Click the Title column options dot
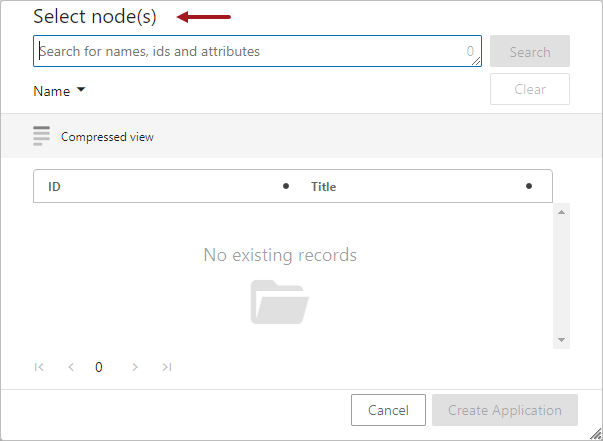Image resolution: width=603 pixels, height=441 pixels. (x=529, y=186)
